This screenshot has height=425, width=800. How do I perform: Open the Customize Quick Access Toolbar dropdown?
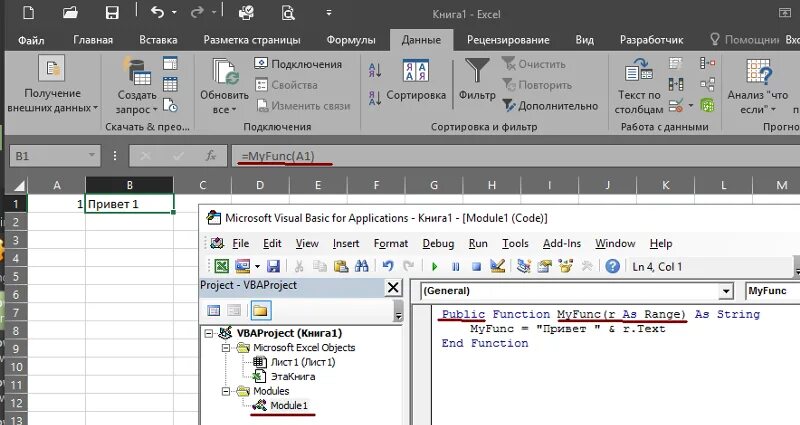coord(329,13)
